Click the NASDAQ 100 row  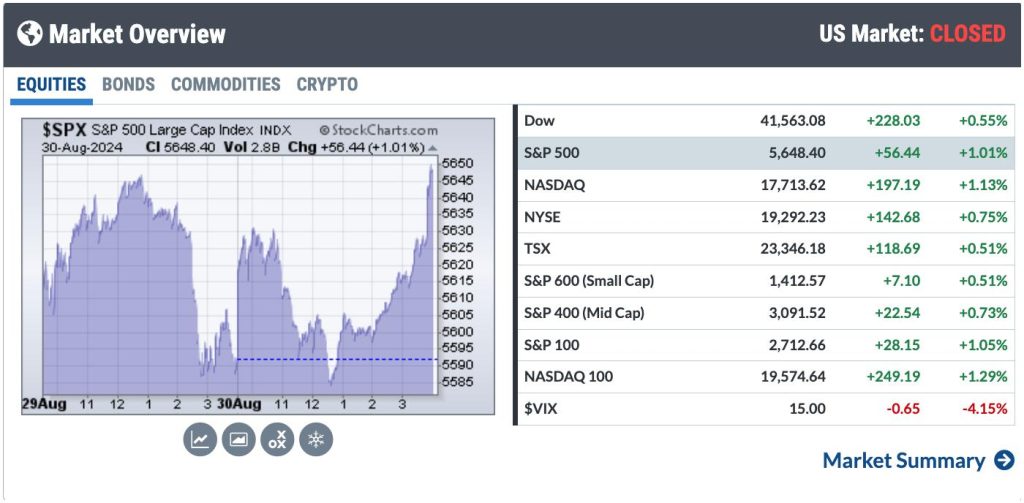[764, 377]
